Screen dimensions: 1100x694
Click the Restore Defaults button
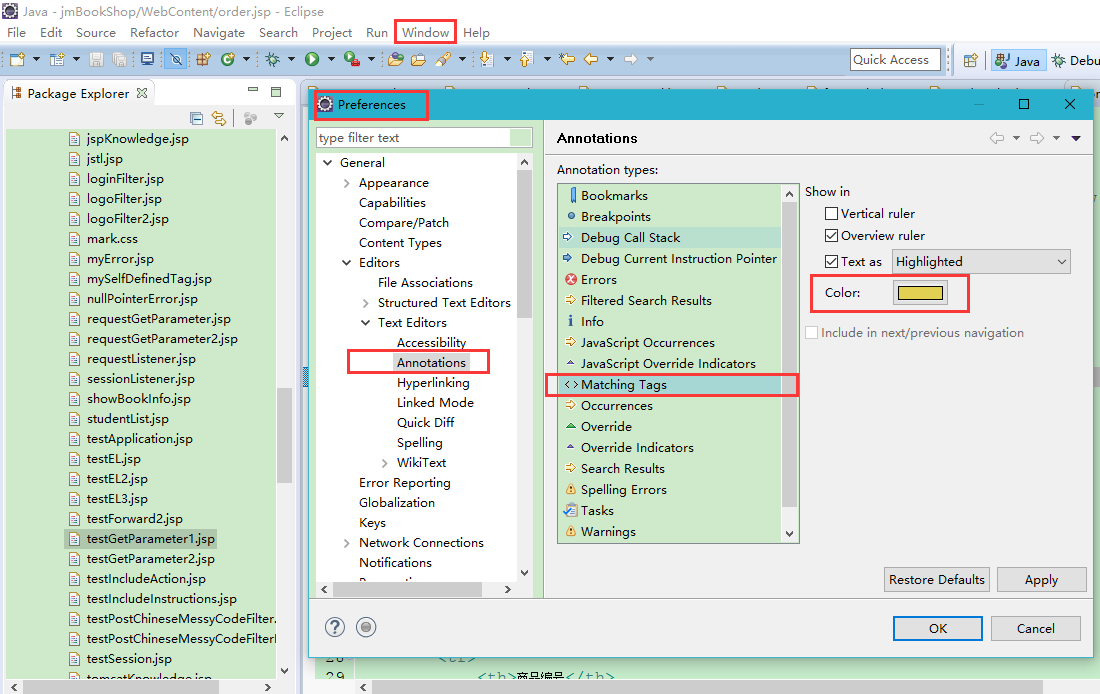click(x=937, y=580)
